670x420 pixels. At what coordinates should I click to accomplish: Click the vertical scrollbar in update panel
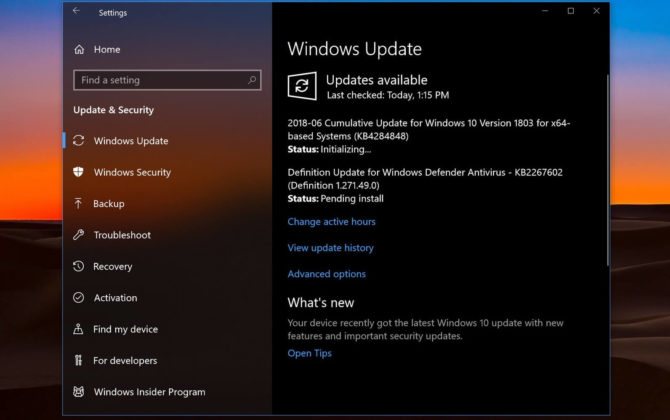(607, 150)
